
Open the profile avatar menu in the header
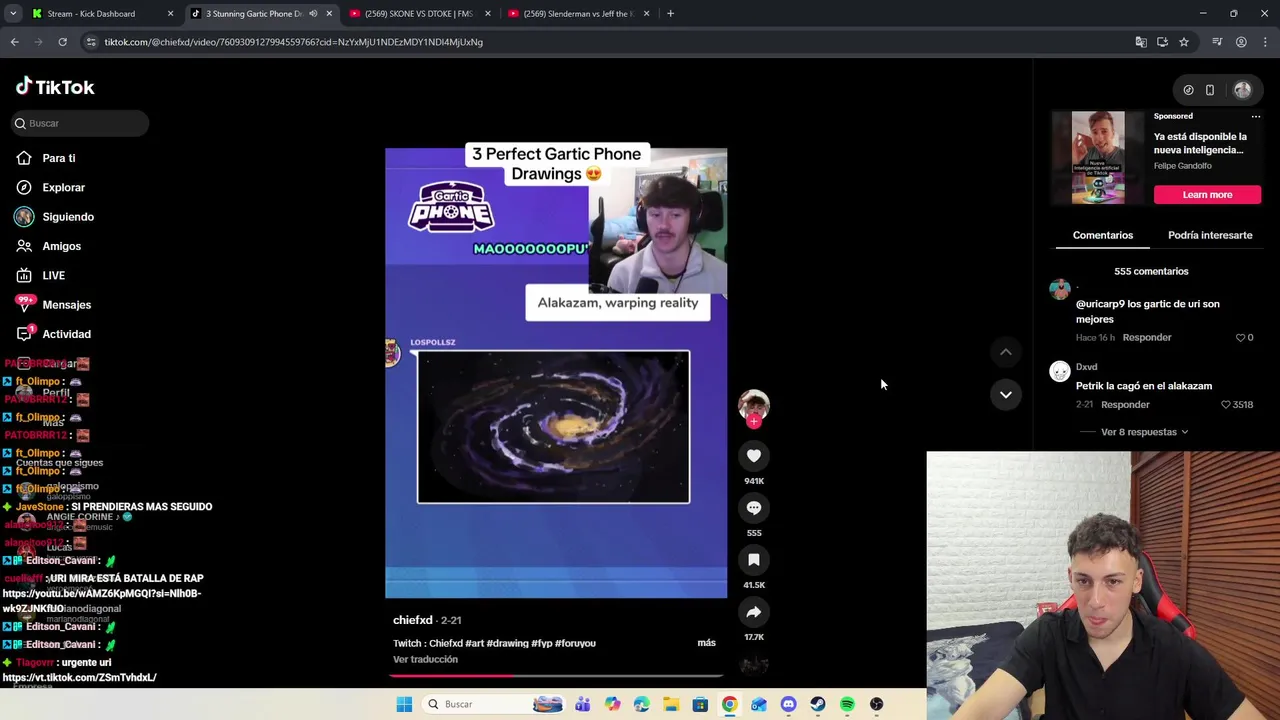tap(1242, 90)
